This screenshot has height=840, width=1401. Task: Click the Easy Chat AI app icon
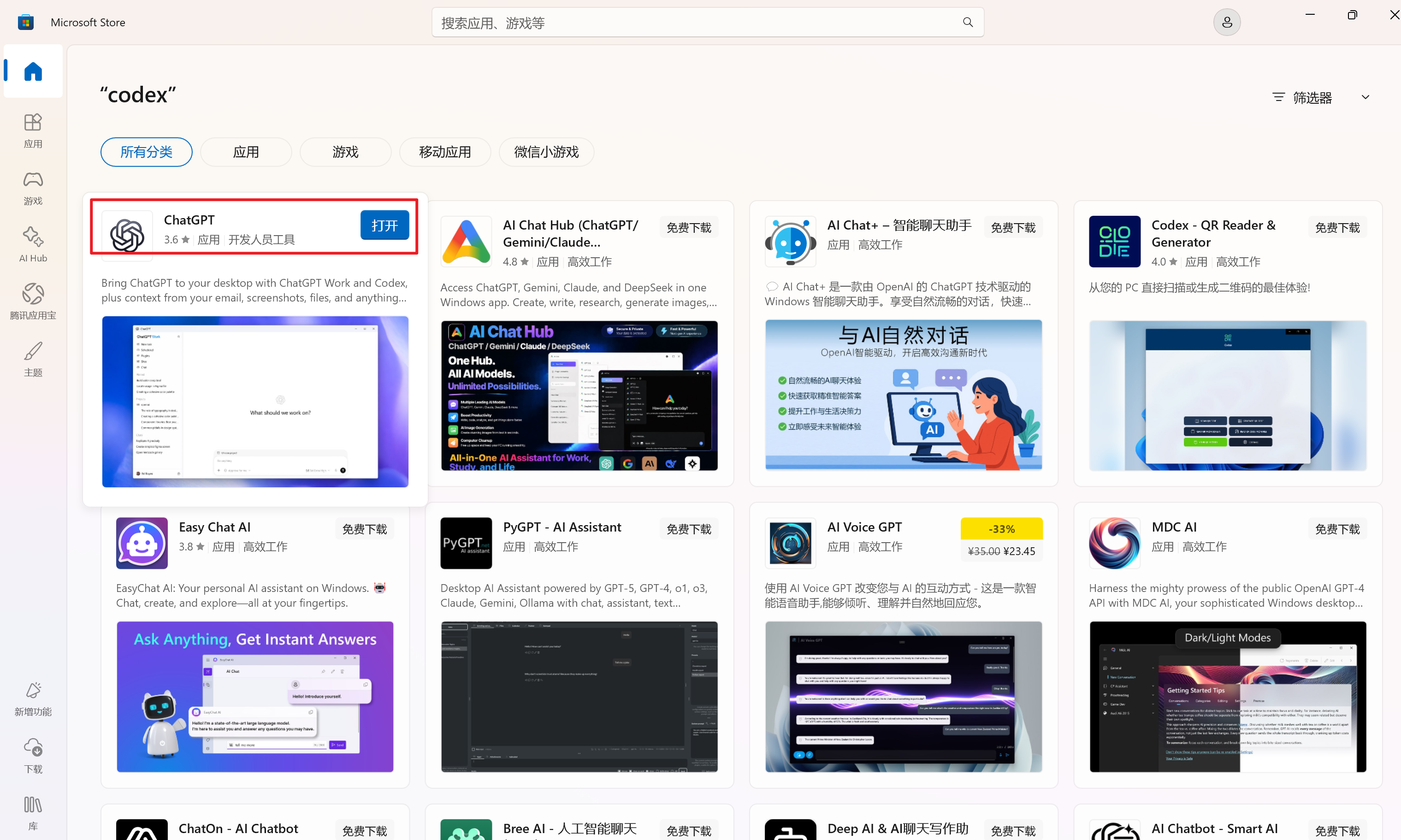coord(142,544)
